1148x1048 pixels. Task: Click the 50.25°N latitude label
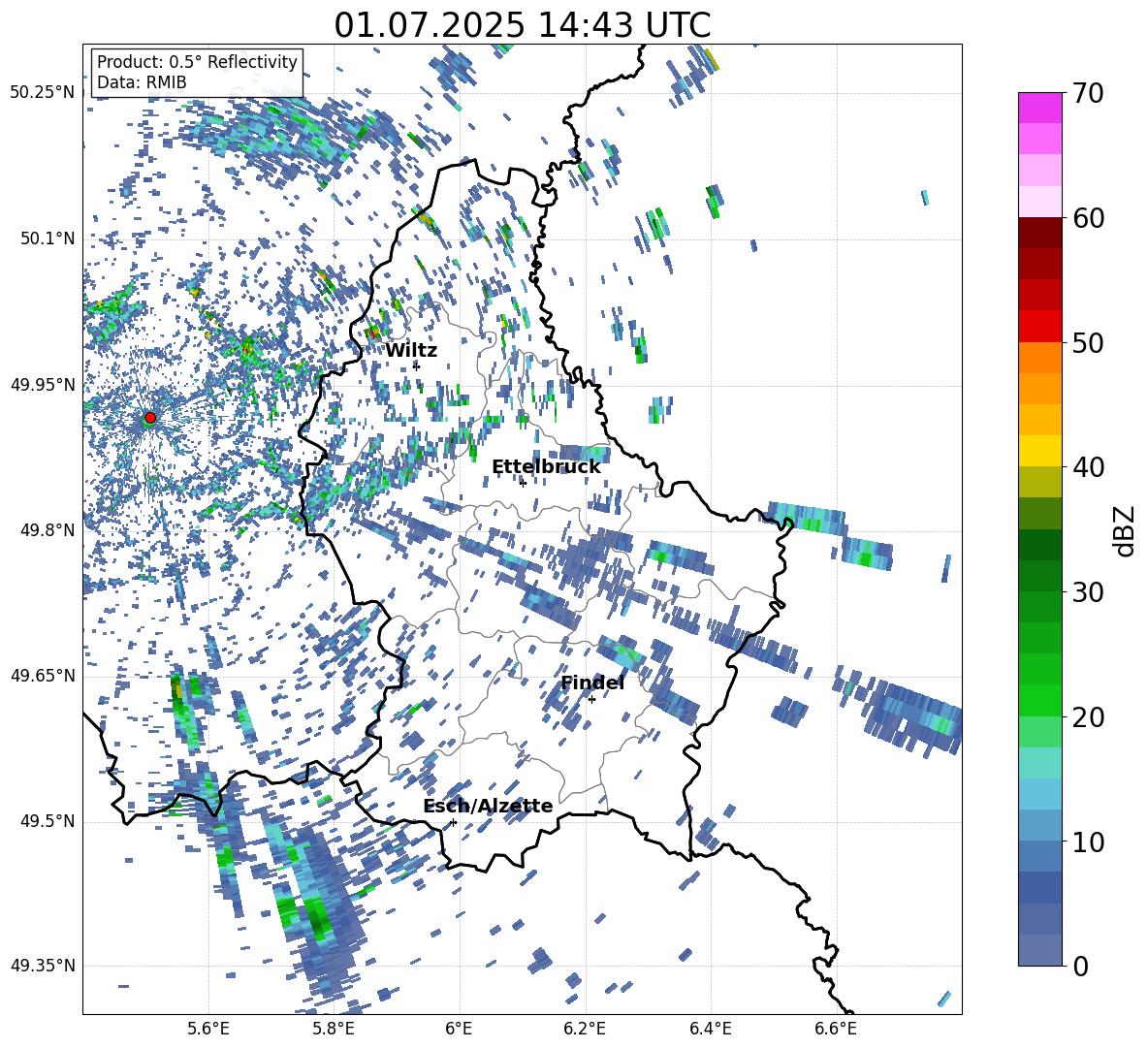click(43, 93)
